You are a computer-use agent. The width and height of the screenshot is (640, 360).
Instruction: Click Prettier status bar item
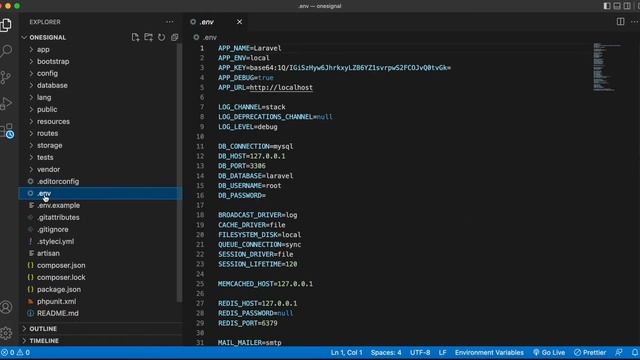click(590, 353)
